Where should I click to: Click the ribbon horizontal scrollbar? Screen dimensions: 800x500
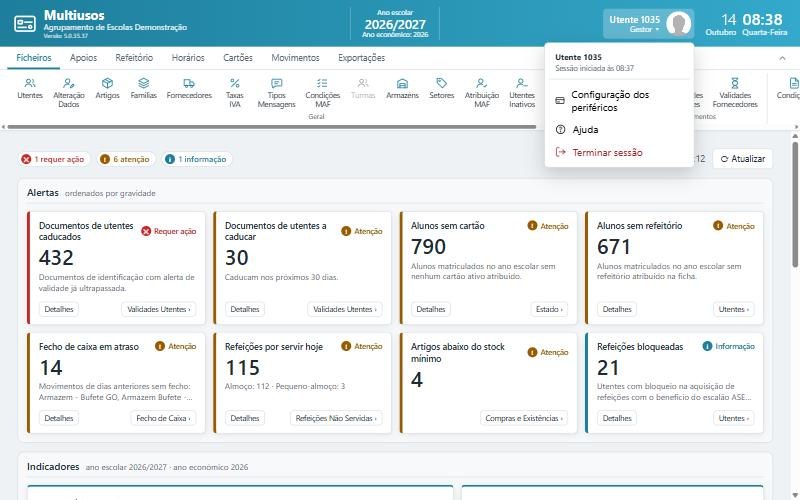[272, 127]
